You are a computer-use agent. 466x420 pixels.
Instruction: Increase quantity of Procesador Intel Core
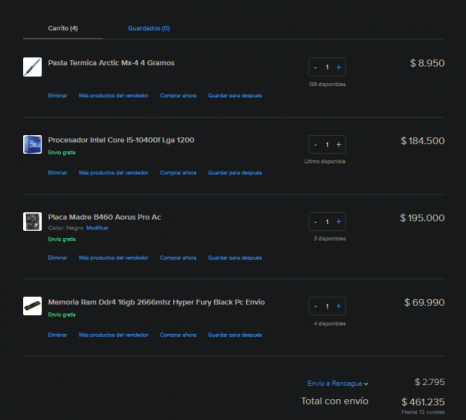point(339,145)
